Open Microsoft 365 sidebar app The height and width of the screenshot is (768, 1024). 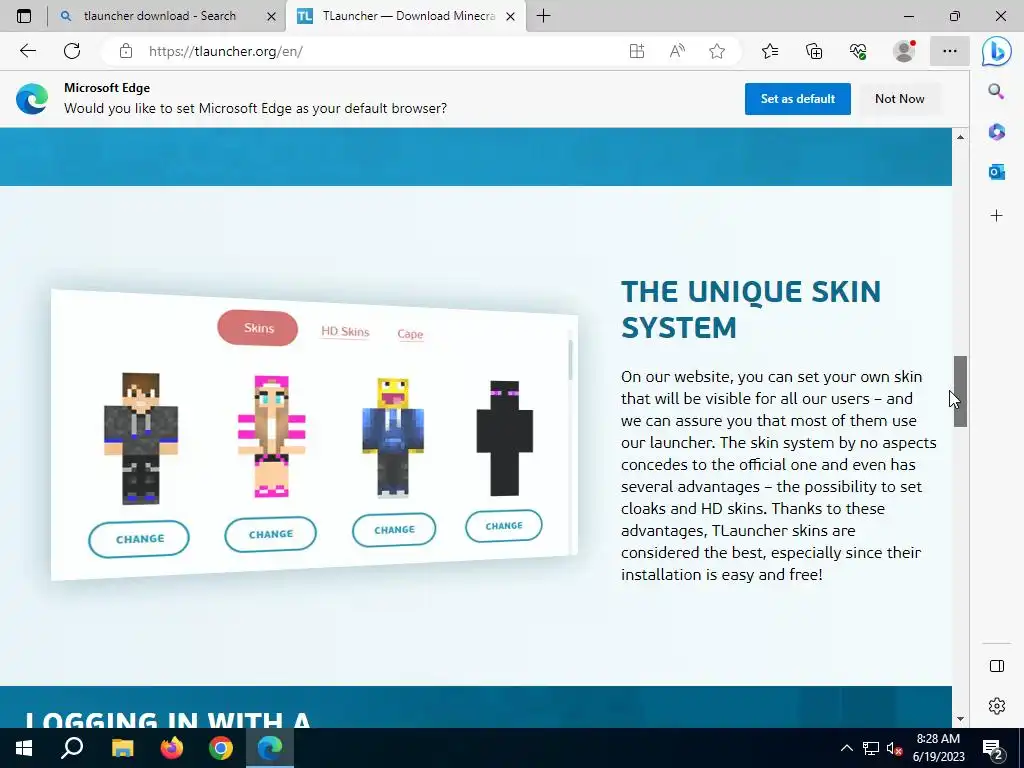(x=997, y=132)
